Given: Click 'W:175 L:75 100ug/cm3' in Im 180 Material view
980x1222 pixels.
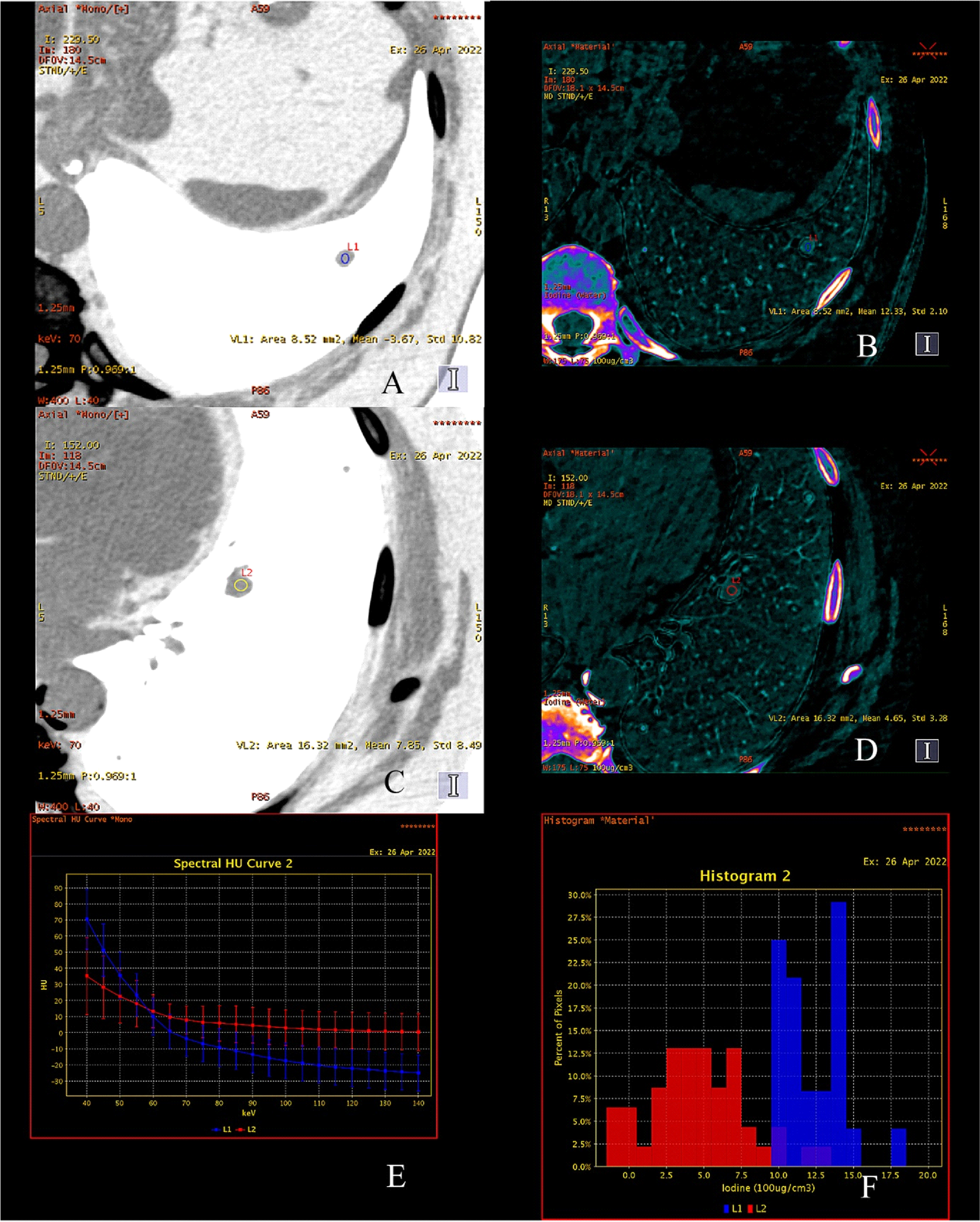Looking at the screenshot, I should pos(588,361).
